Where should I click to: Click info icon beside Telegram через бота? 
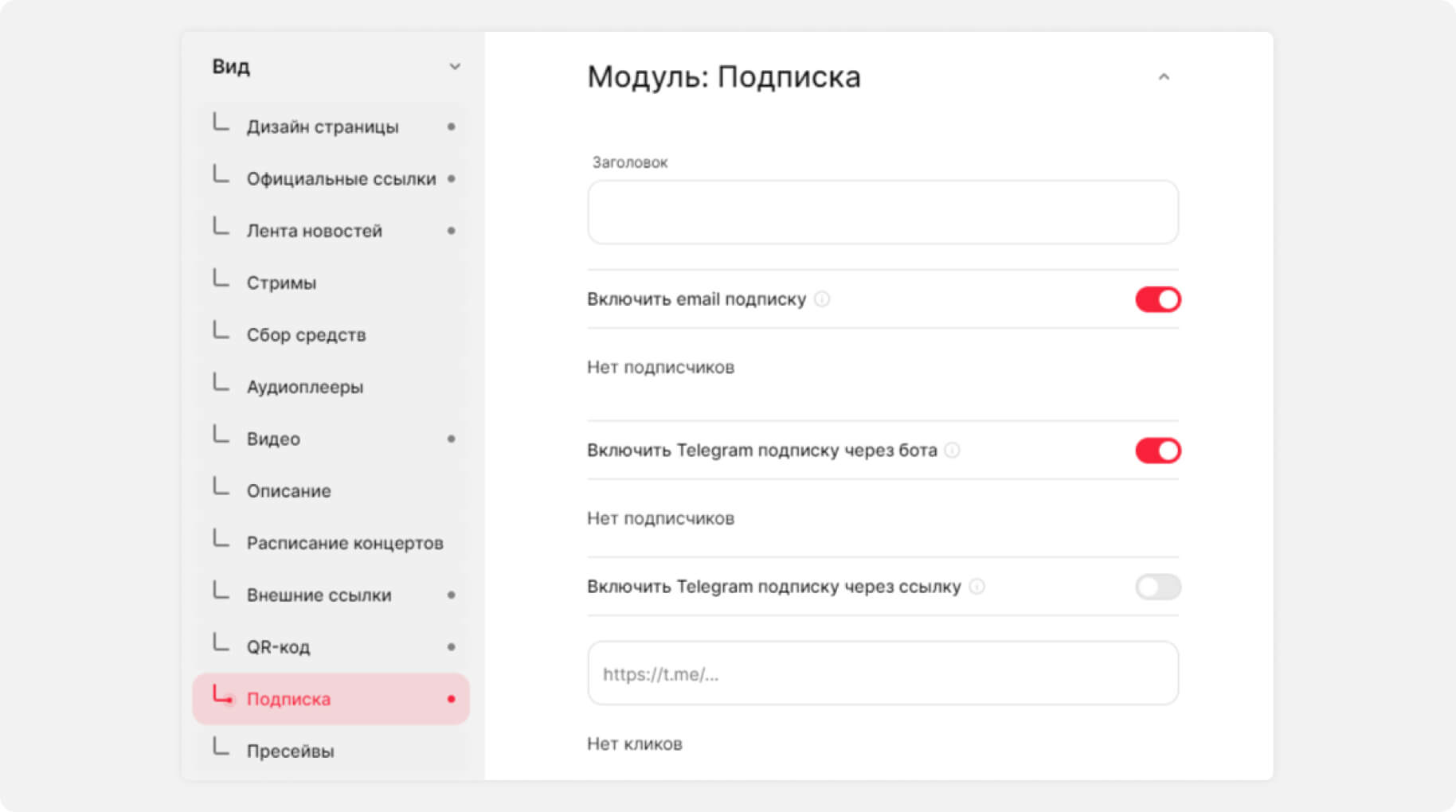[952, 451]
